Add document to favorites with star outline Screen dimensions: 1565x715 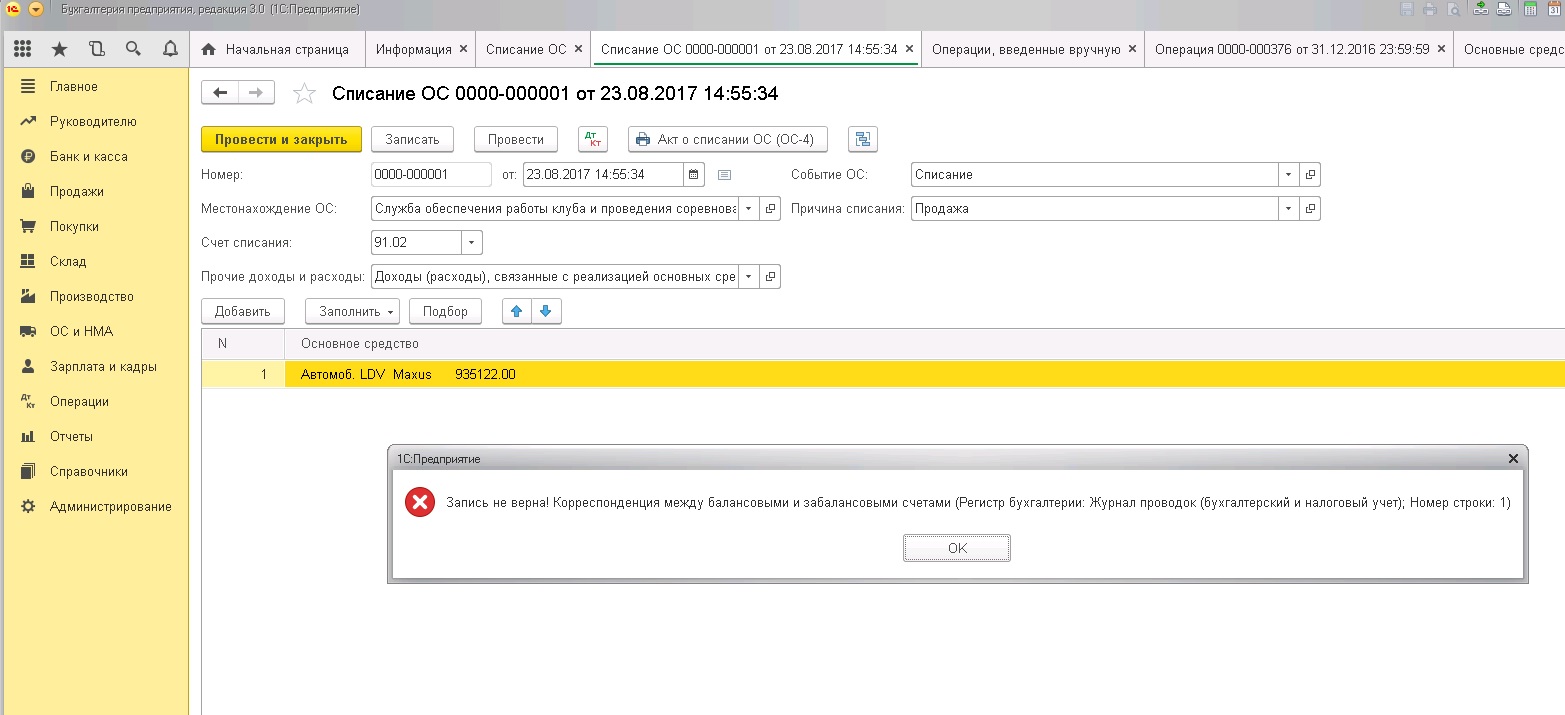tap(304, 94)
